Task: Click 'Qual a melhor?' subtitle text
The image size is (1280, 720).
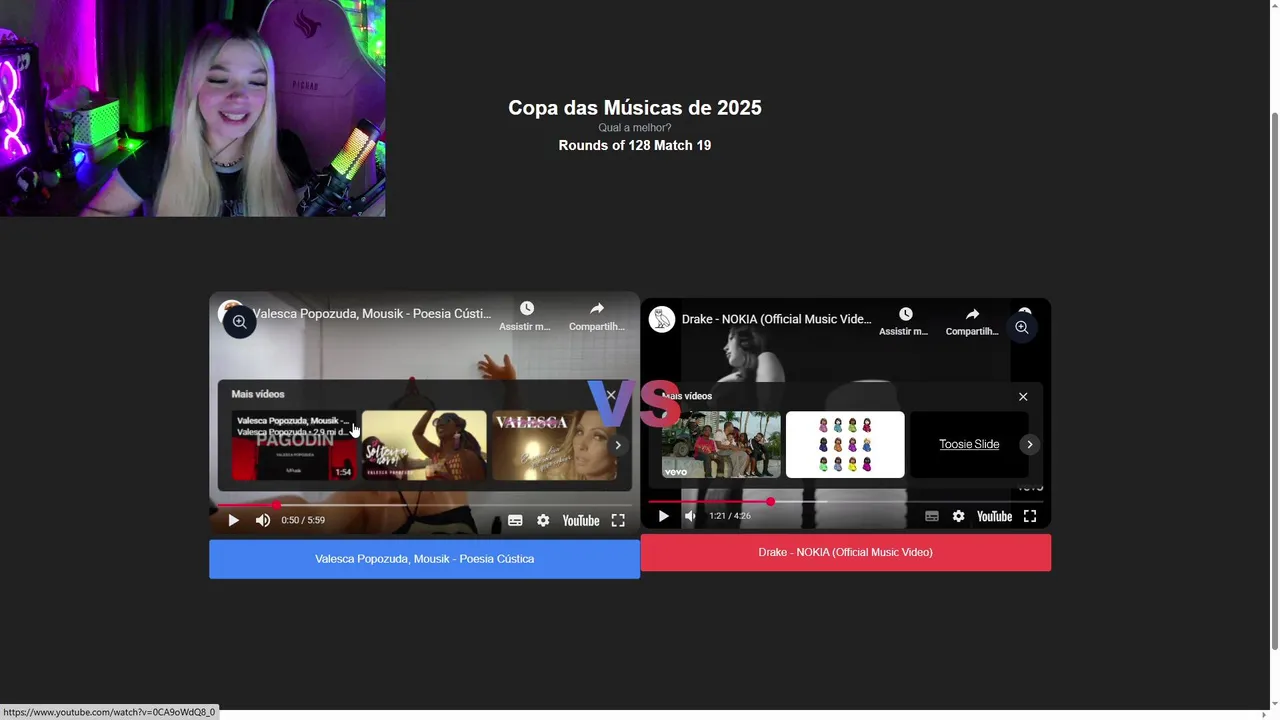Action: pos(635,128)
